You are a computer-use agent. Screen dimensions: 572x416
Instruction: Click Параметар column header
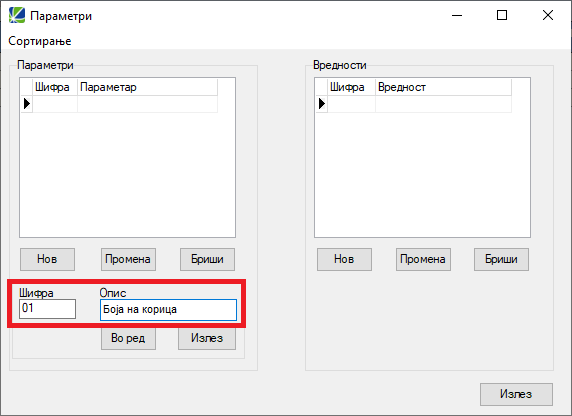coord(147,87)
